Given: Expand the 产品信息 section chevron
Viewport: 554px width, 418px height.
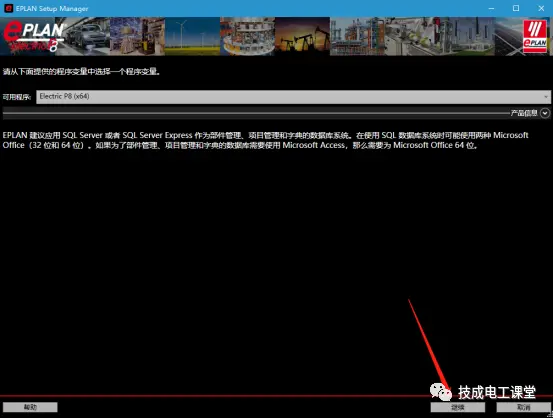Looking at the screenshot, I should (545, 113).
